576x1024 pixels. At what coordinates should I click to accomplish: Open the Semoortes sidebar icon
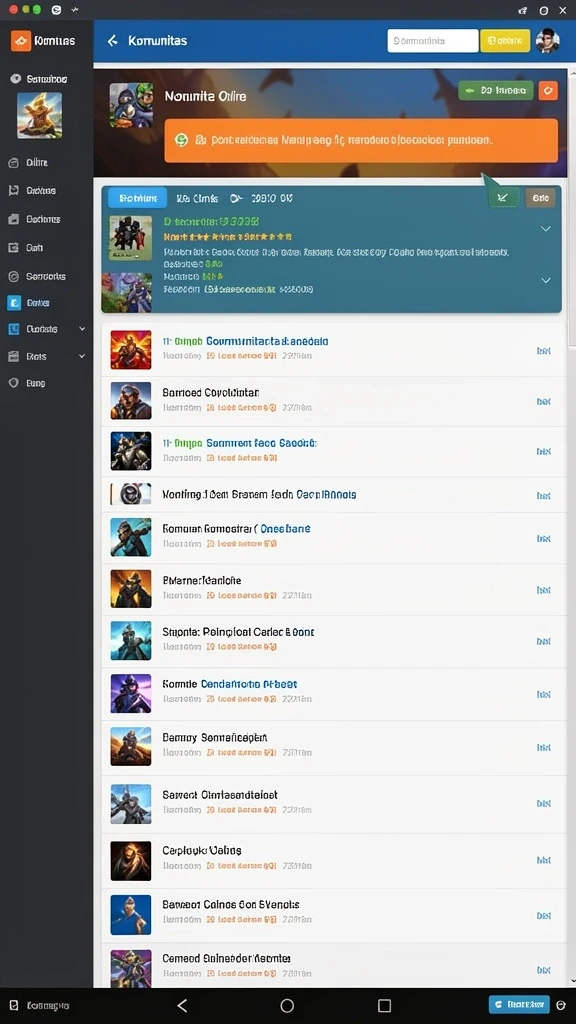pyautogui.click(x=13, y=276)
